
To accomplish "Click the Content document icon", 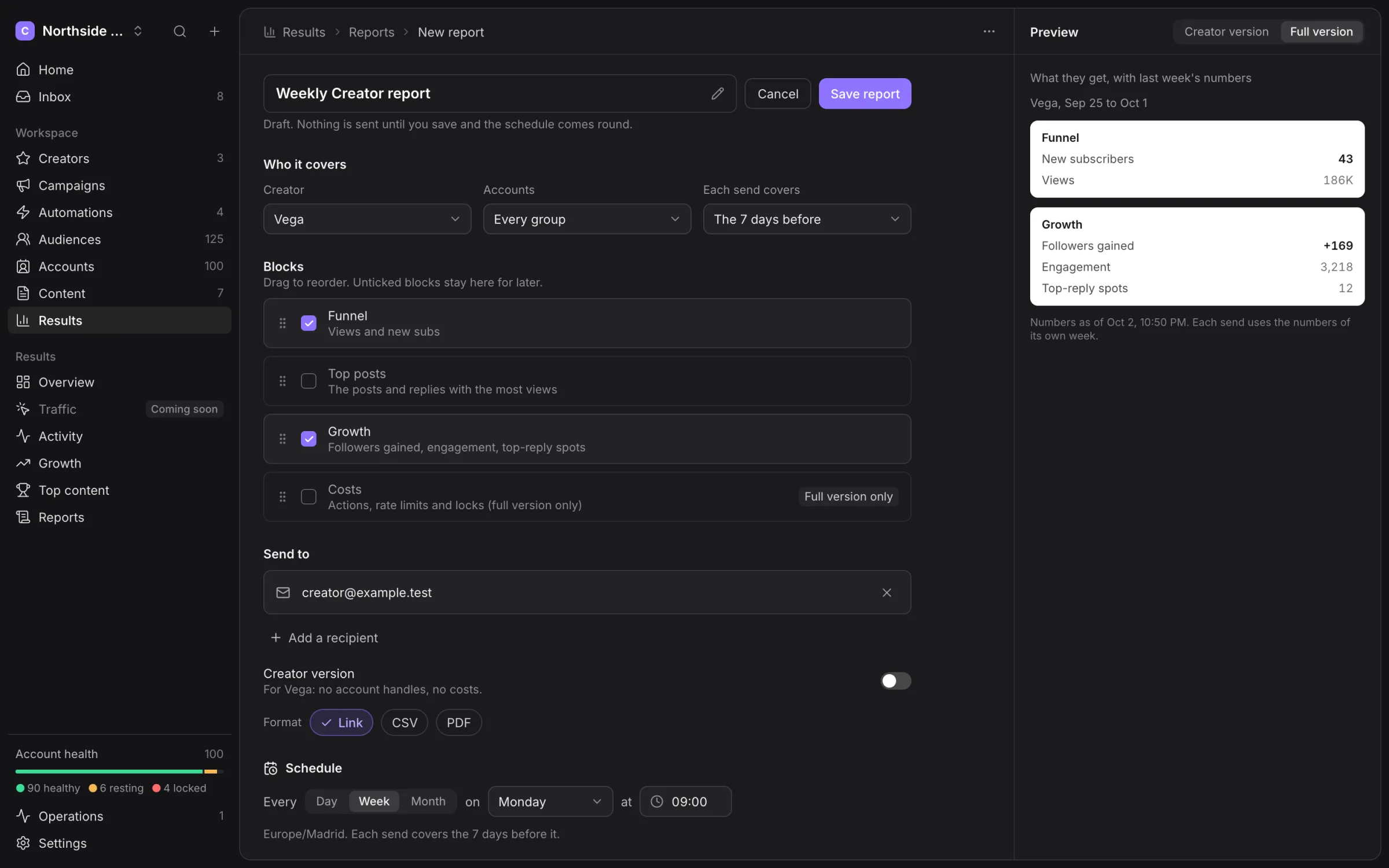I will [23, 293].
